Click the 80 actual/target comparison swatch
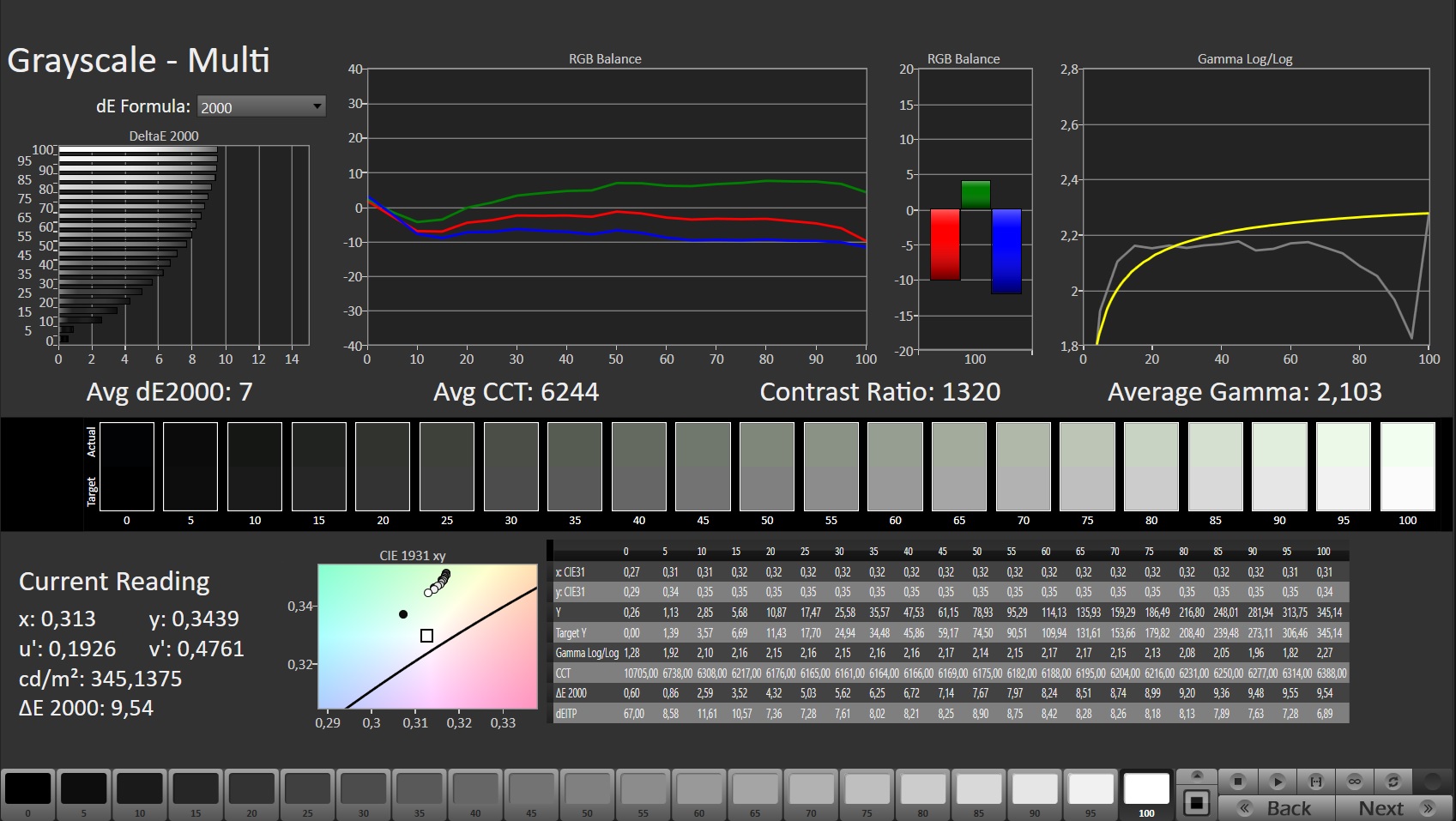This screenshot has width=1456, height=821. 1151,467
